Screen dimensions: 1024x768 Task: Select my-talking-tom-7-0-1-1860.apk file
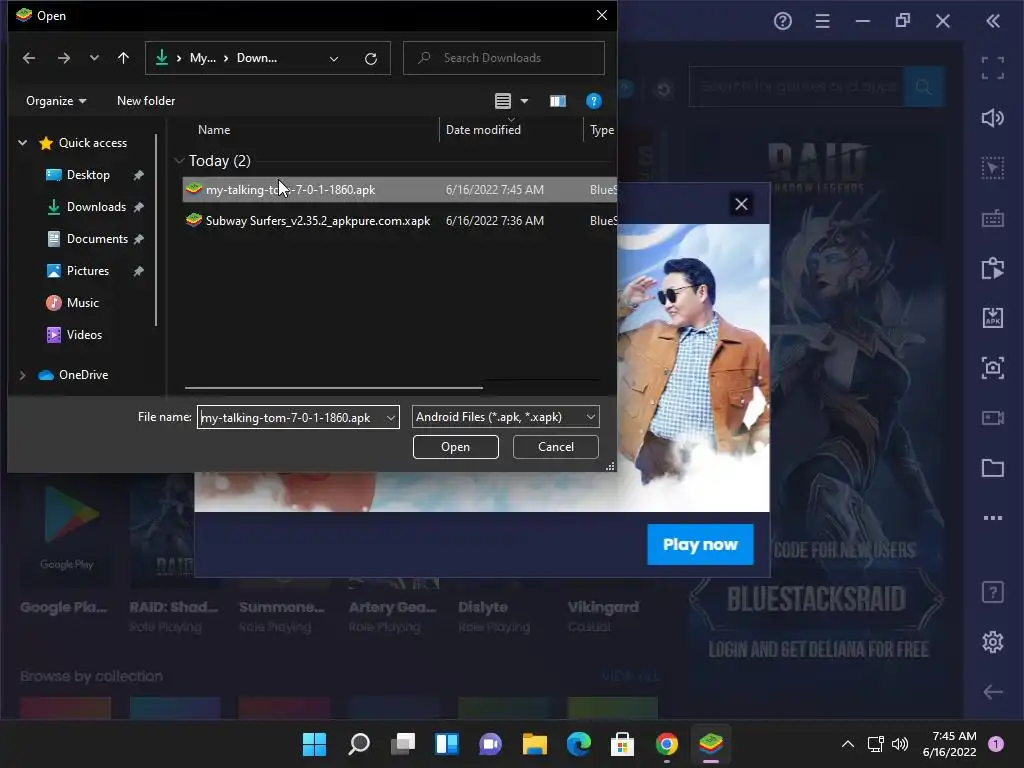[x=399, y=189]
